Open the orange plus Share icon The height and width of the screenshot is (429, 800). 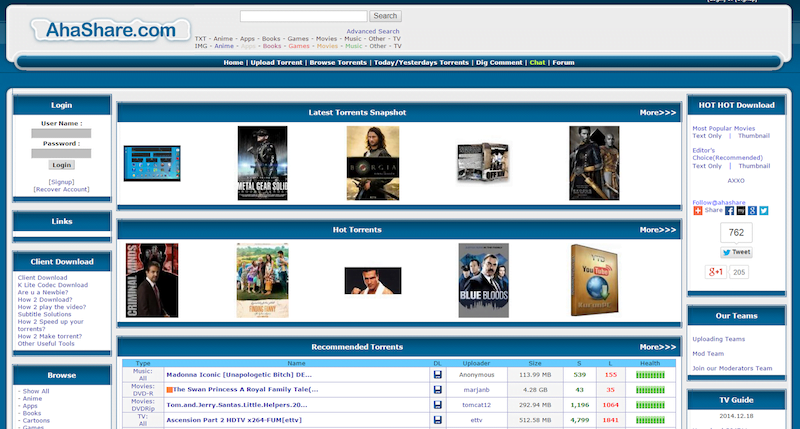coord(697,211)
